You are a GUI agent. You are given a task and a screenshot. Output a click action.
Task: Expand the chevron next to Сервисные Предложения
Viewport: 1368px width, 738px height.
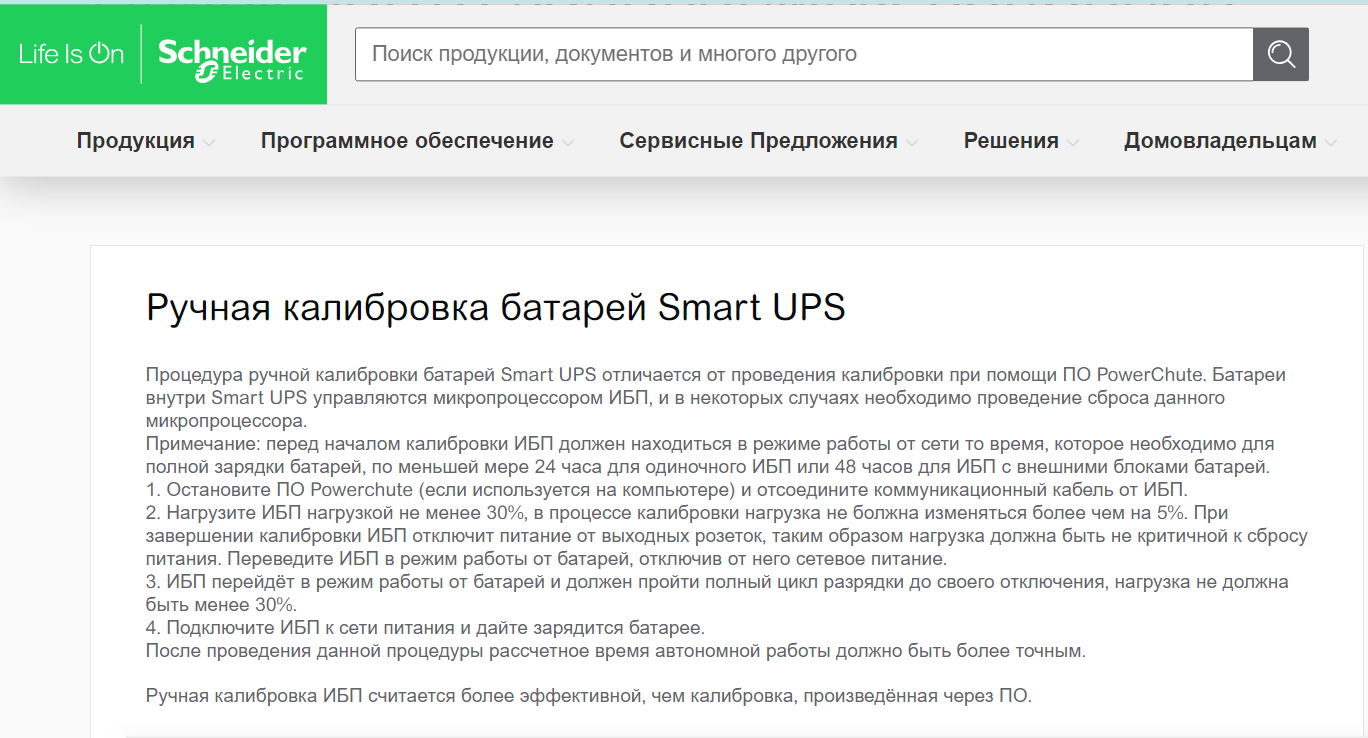[912, 143]
